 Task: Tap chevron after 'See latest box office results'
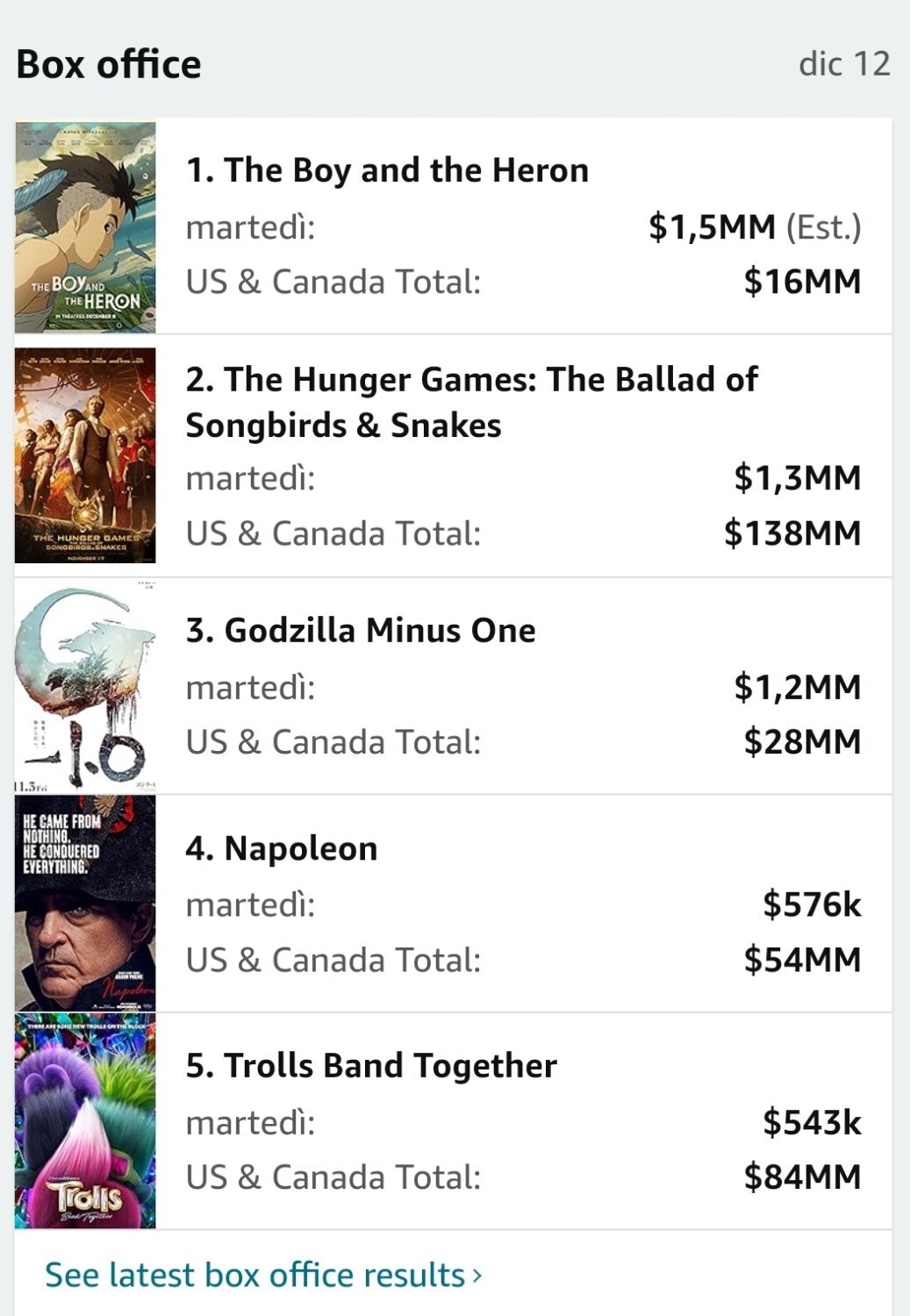(477, 1275)
